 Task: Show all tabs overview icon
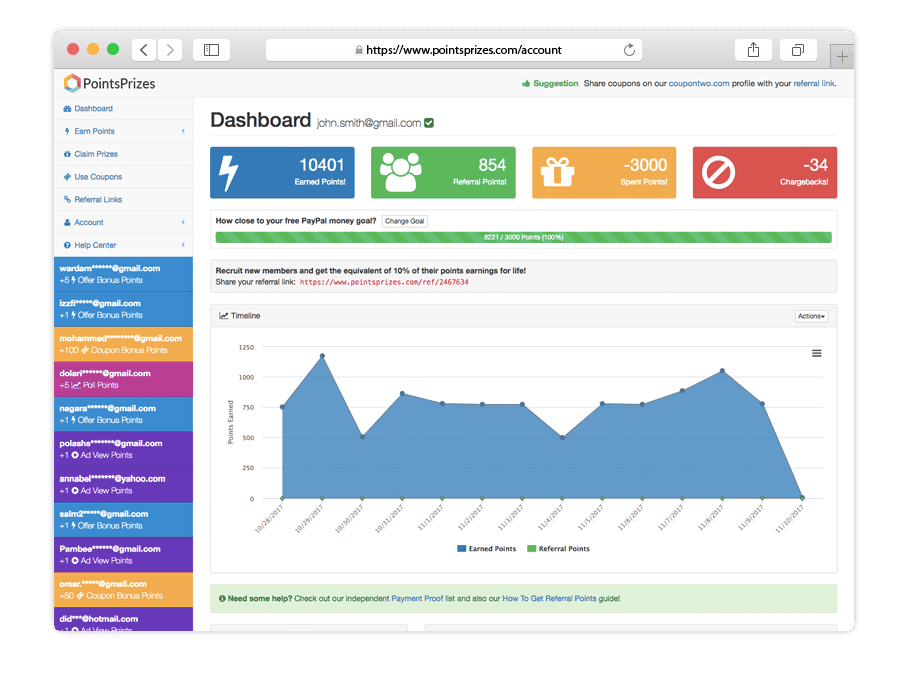[x=798, y=50]
